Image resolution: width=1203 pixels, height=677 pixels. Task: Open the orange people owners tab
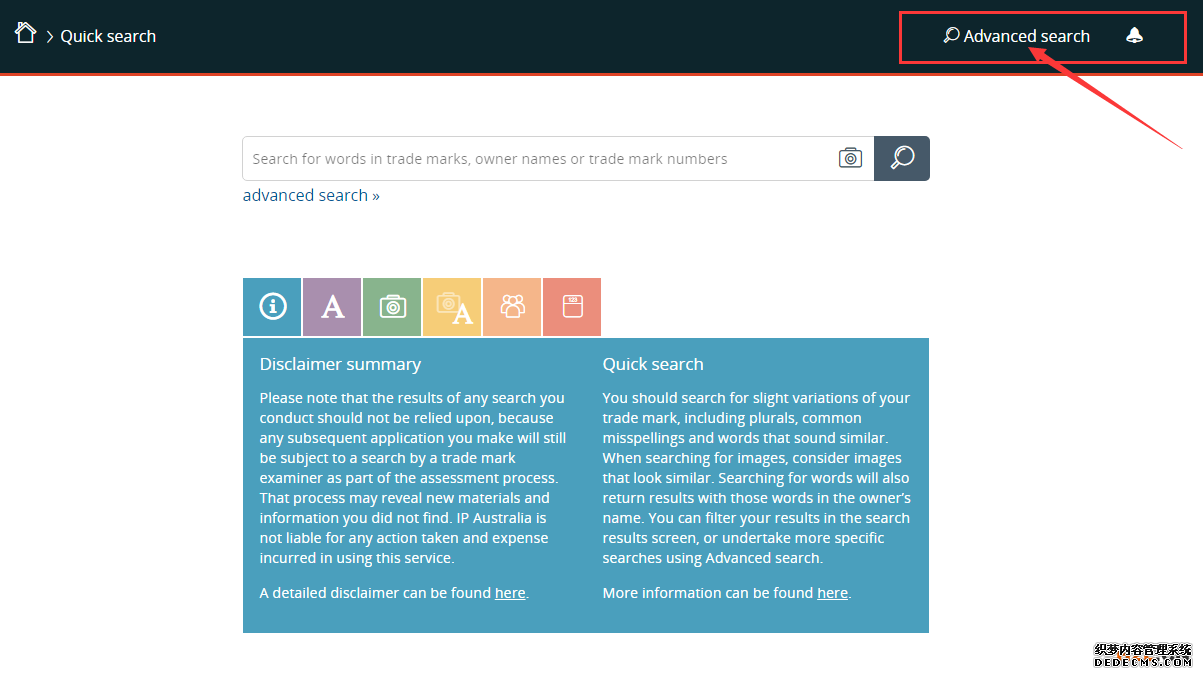coord(512,307)
